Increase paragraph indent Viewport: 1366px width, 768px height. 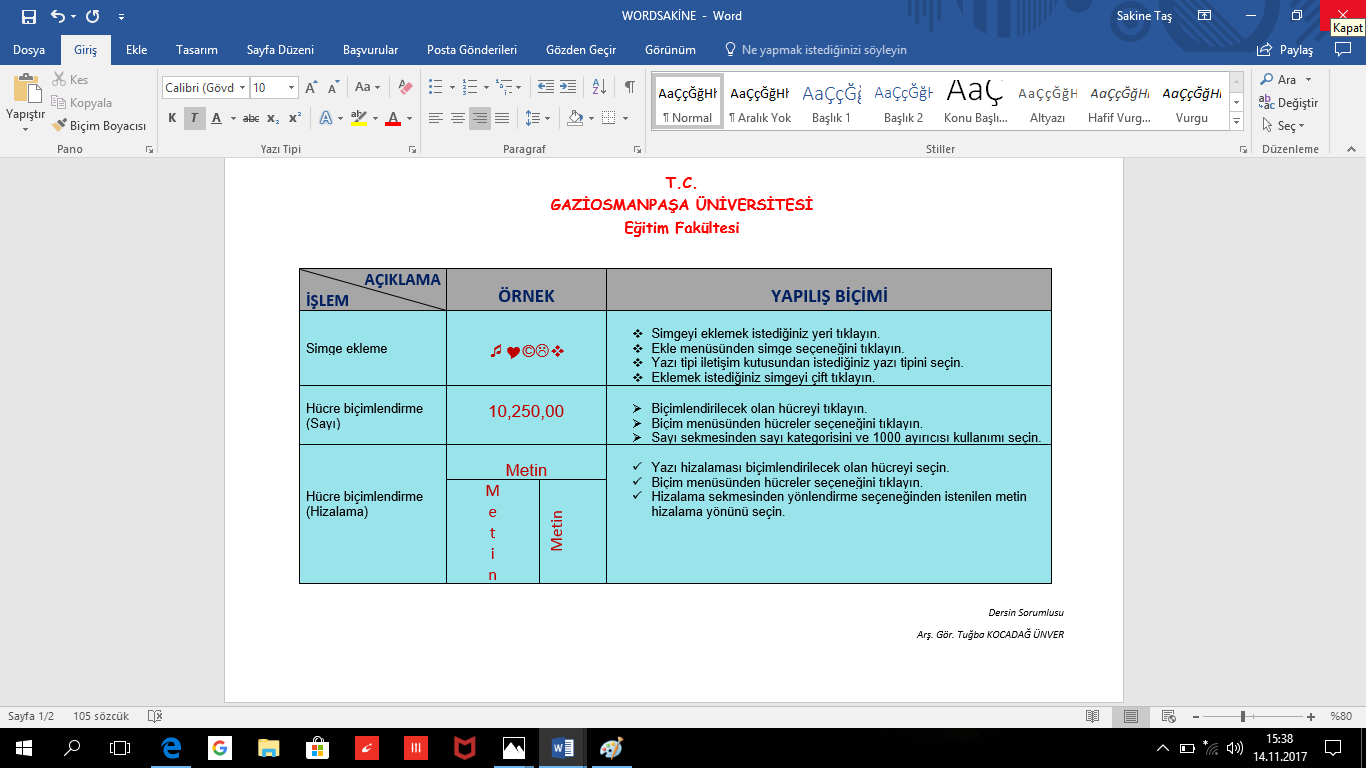(x=568, y=87)
